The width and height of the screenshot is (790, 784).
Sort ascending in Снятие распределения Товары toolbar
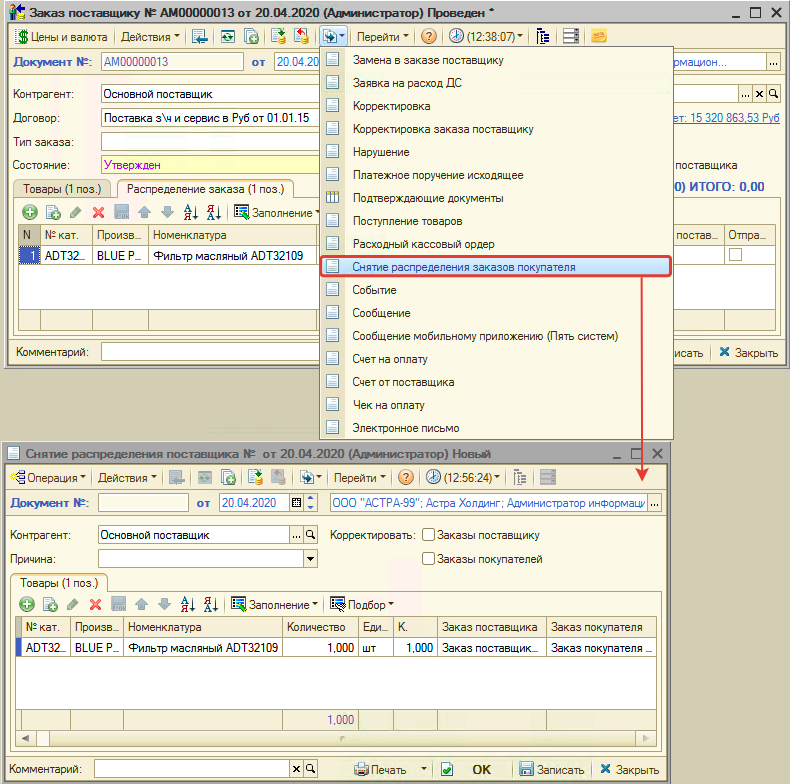click(x=187, y=604)
